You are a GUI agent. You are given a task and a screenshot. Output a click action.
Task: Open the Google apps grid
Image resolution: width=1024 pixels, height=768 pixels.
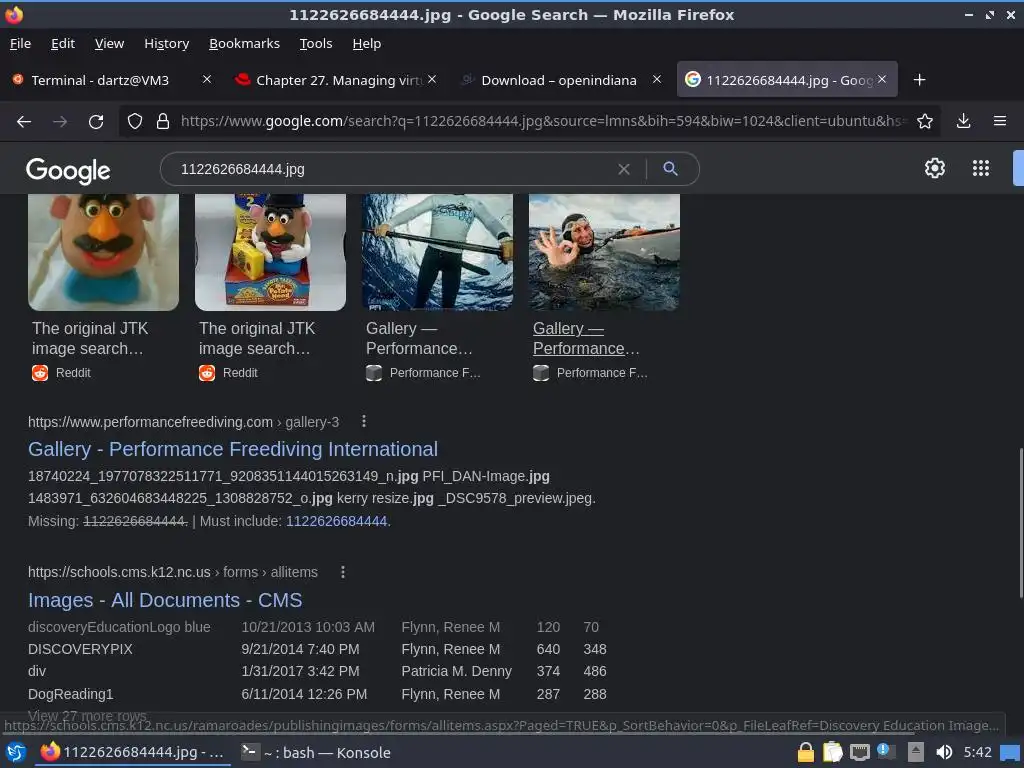point(980,168)
